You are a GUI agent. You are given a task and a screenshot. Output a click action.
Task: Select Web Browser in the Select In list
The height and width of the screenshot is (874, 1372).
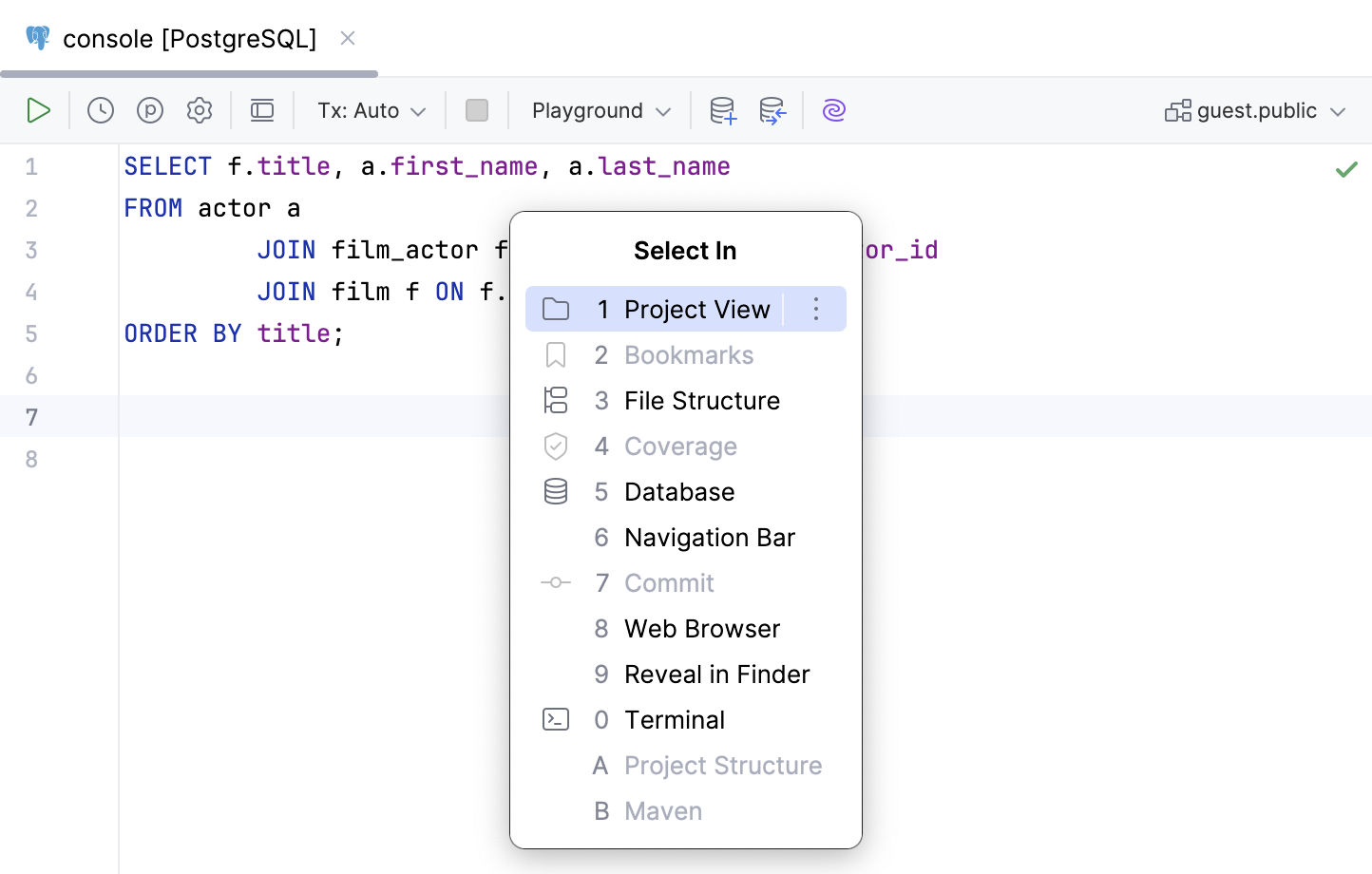701,628
